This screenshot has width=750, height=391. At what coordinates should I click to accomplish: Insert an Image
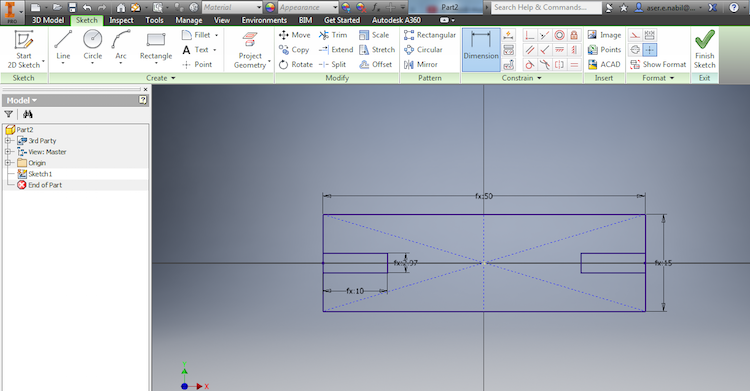click(x=604, y=35)
